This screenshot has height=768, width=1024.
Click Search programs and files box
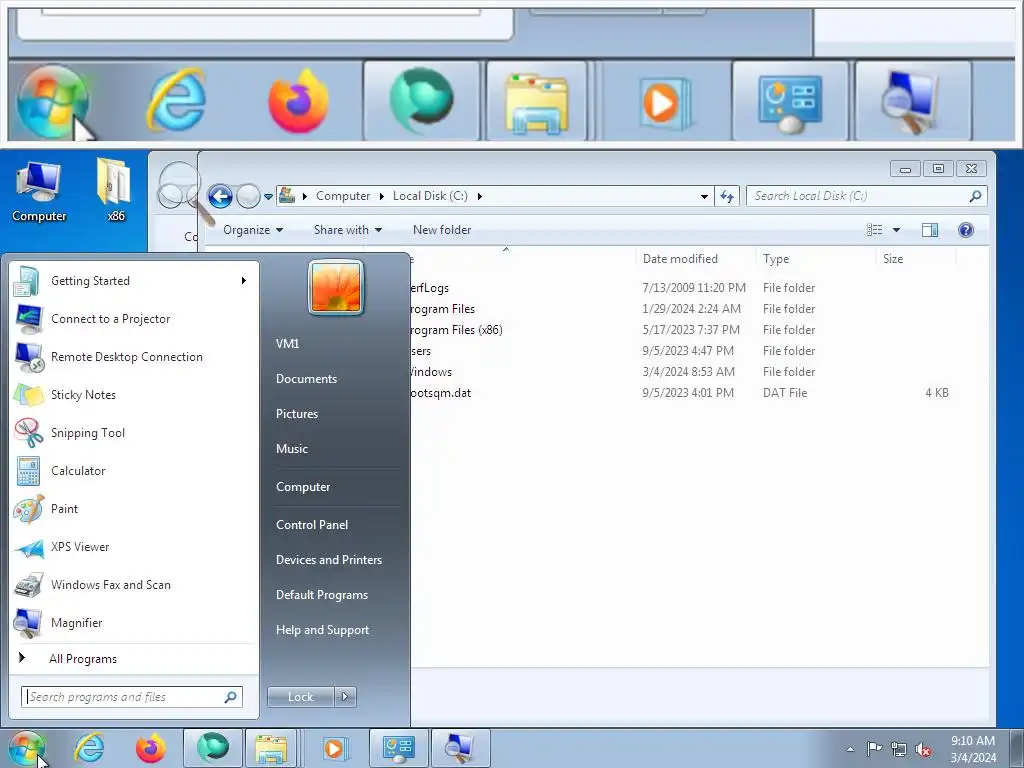132,697
